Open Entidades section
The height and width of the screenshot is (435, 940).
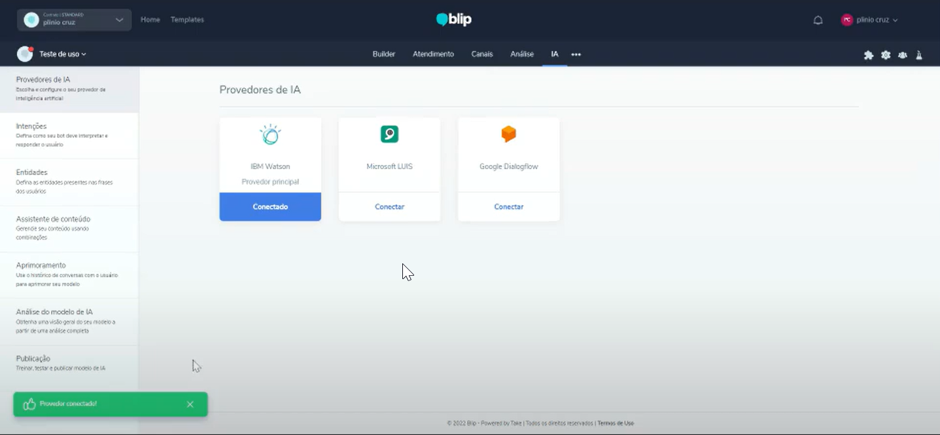69,182
